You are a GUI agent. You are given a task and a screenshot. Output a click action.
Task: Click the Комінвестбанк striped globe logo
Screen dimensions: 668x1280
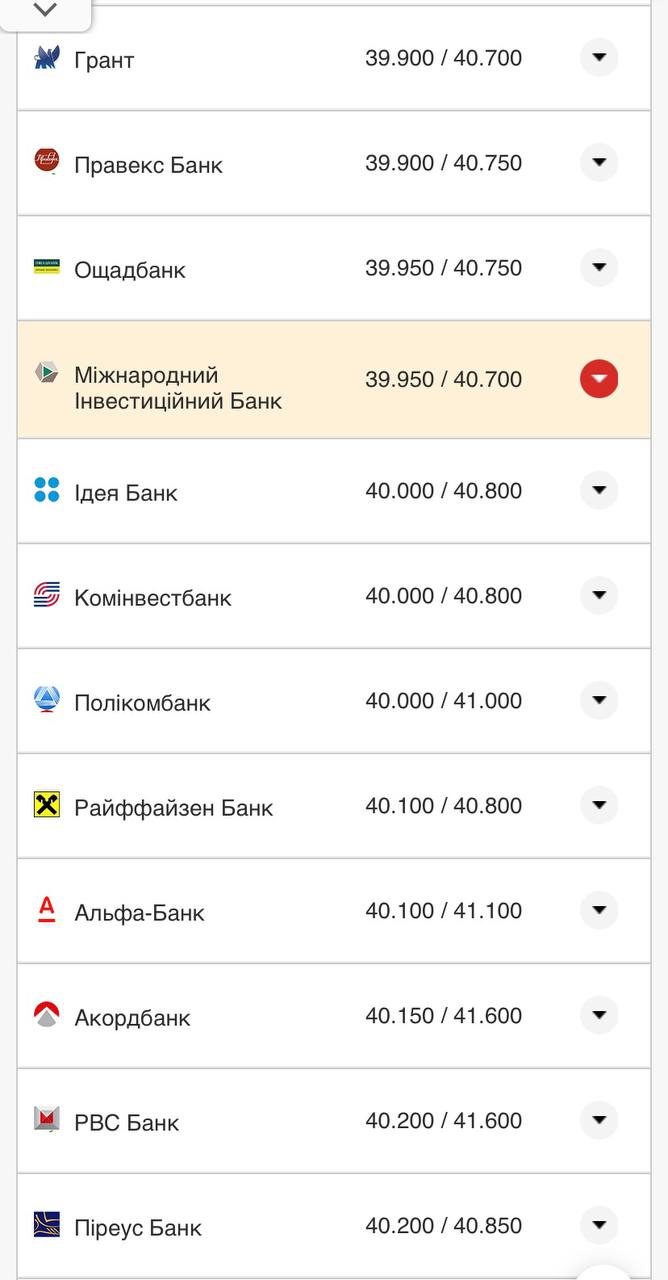pos(46,595)
